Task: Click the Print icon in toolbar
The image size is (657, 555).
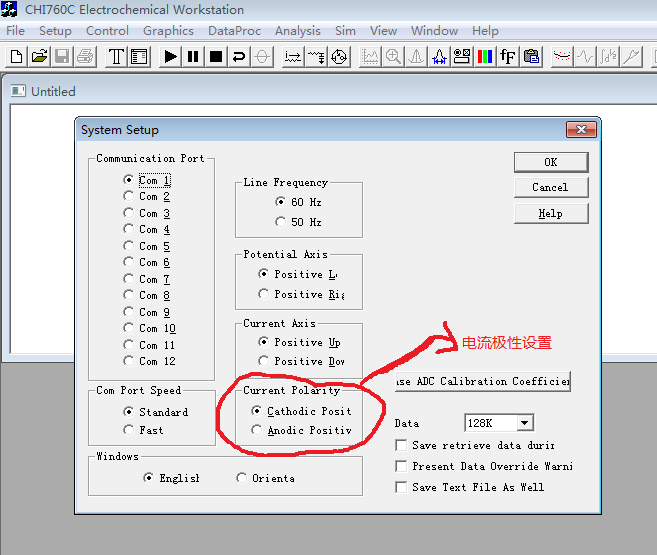Action: click(x=85, y=56)
